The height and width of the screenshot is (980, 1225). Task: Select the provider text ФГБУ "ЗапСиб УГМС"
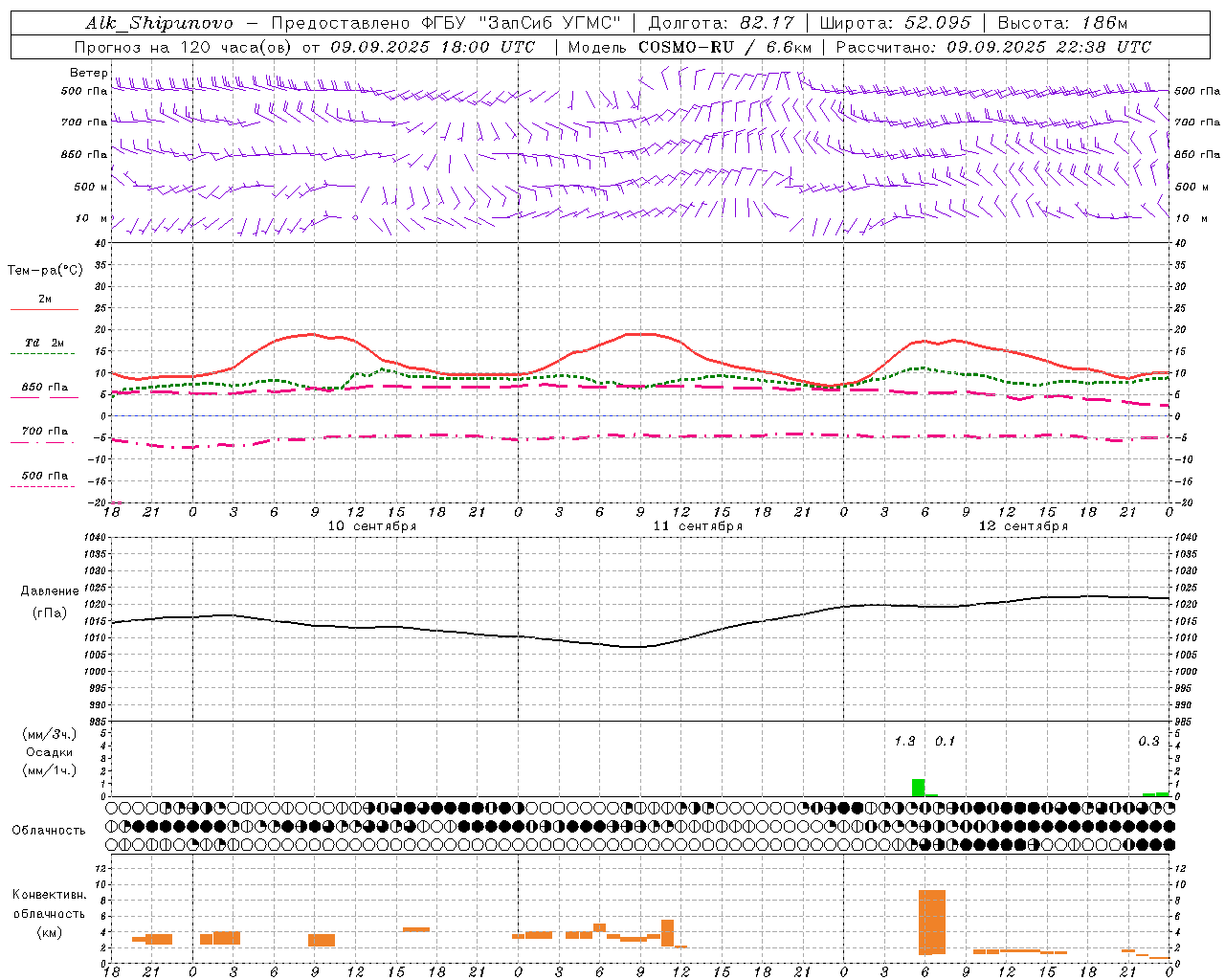[x=521, y=23]
